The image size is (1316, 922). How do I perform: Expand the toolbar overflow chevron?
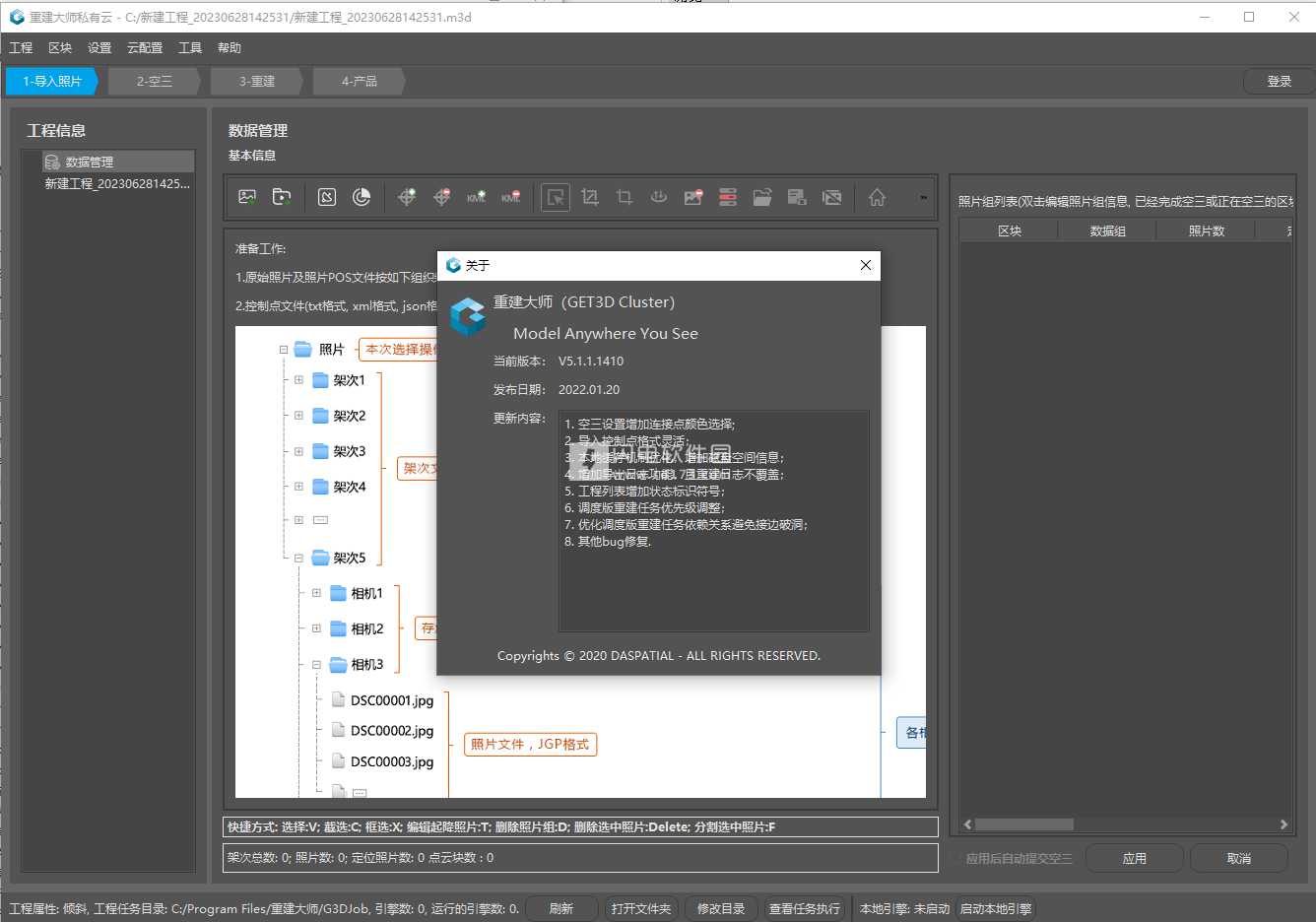[x=923, y=197]
